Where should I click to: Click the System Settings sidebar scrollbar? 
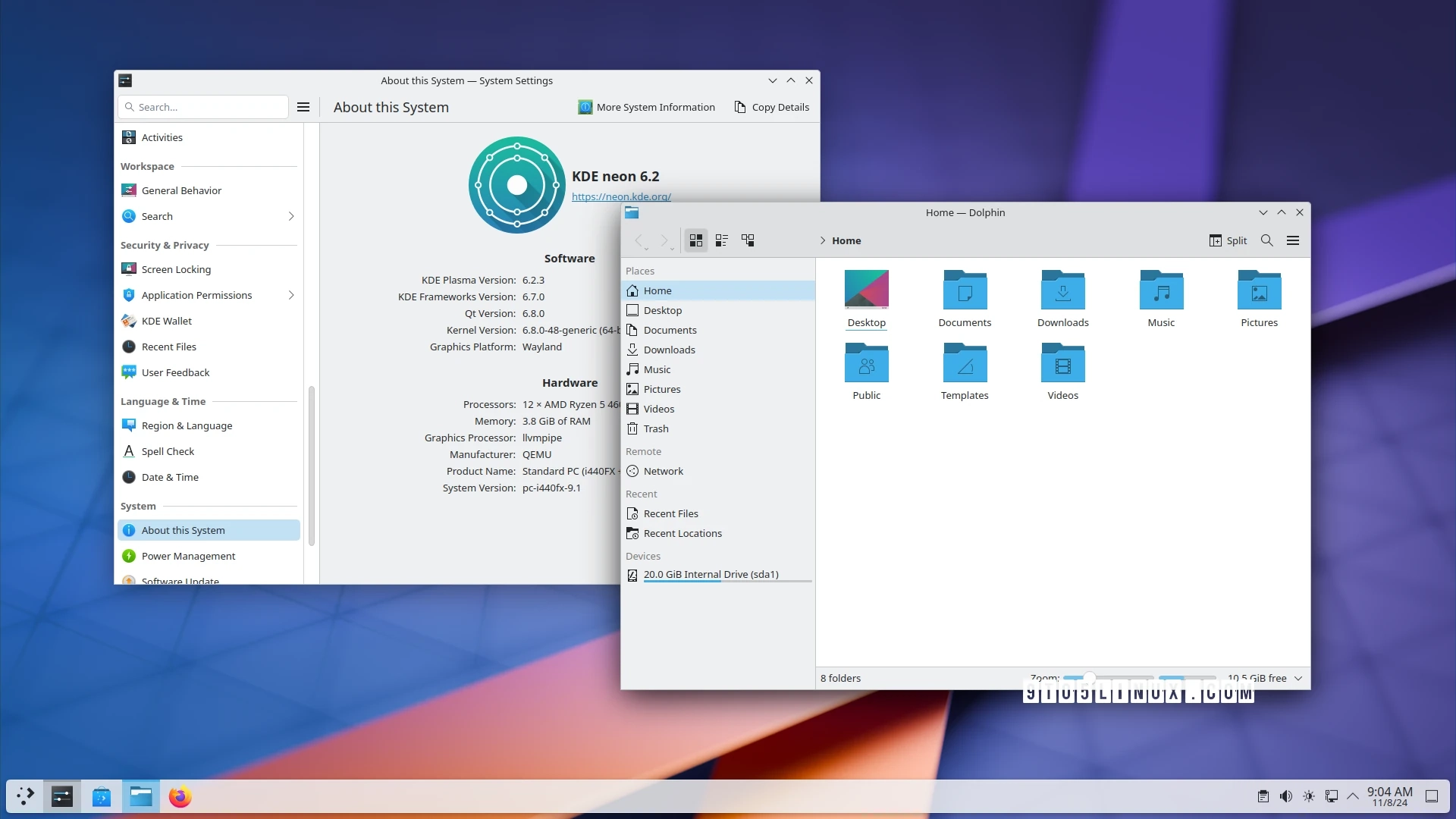pyautogui.click(x=311, y=466)
